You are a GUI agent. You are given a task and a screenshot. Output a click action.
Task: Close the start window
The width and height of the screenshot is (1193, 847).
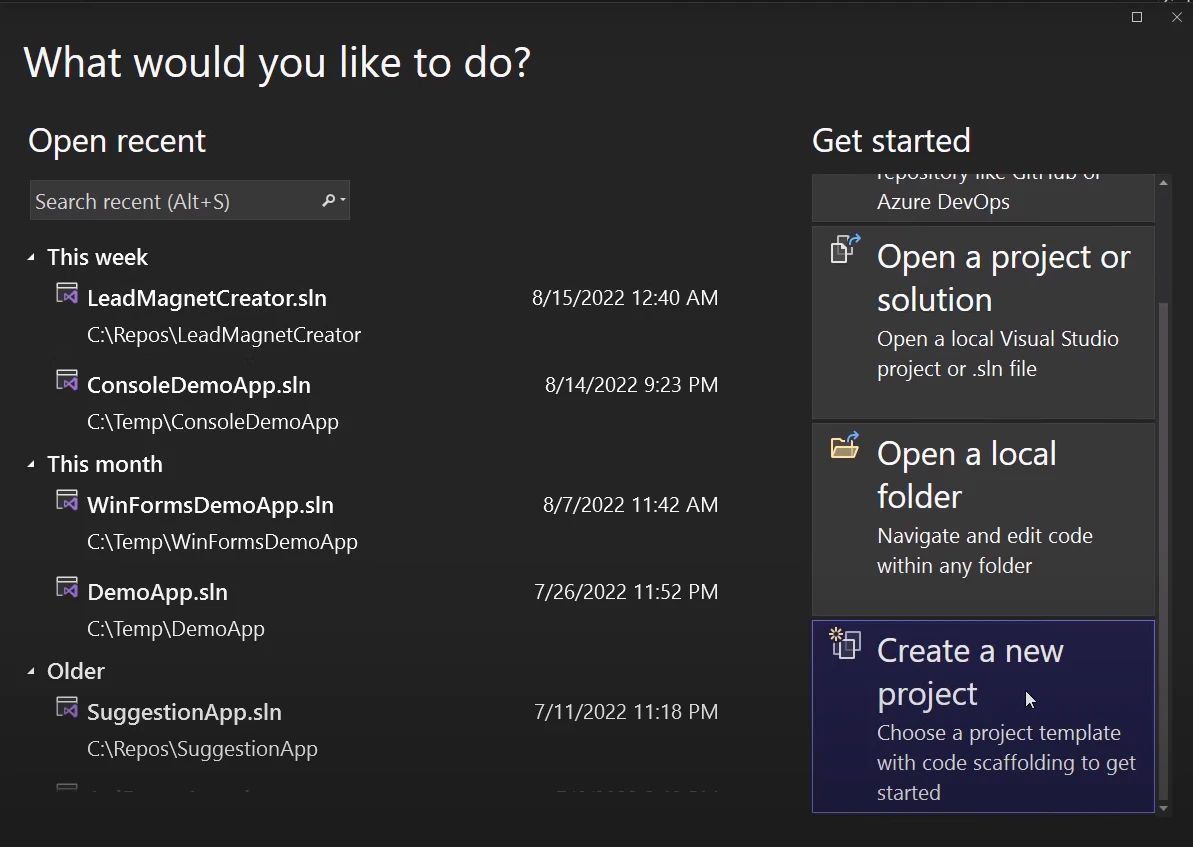1176,17
